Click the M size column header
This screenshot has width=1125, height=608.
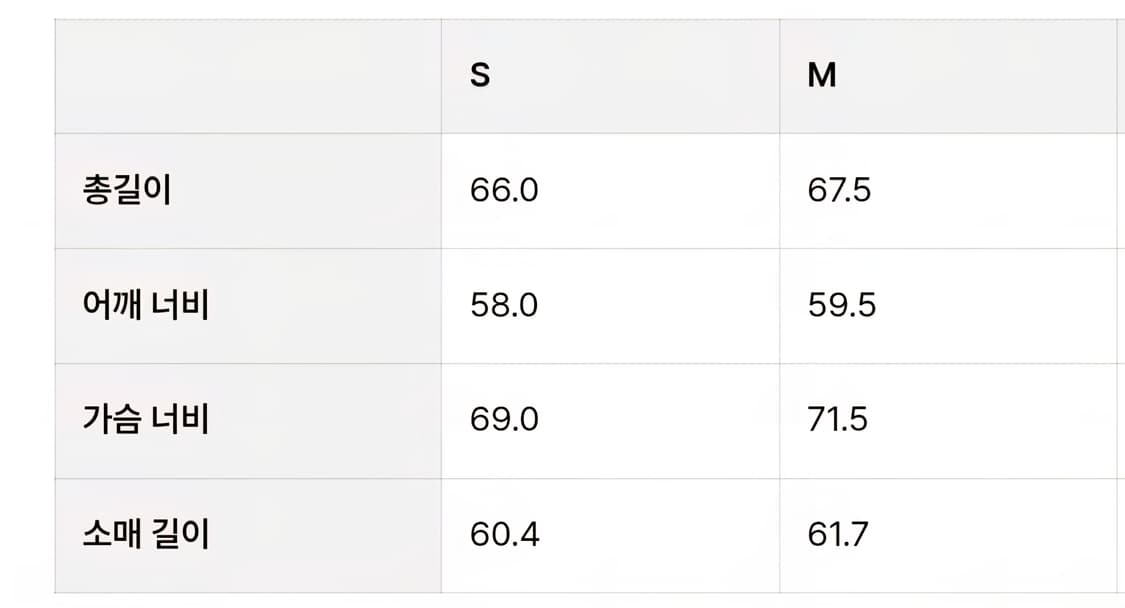tap(822, 76)
